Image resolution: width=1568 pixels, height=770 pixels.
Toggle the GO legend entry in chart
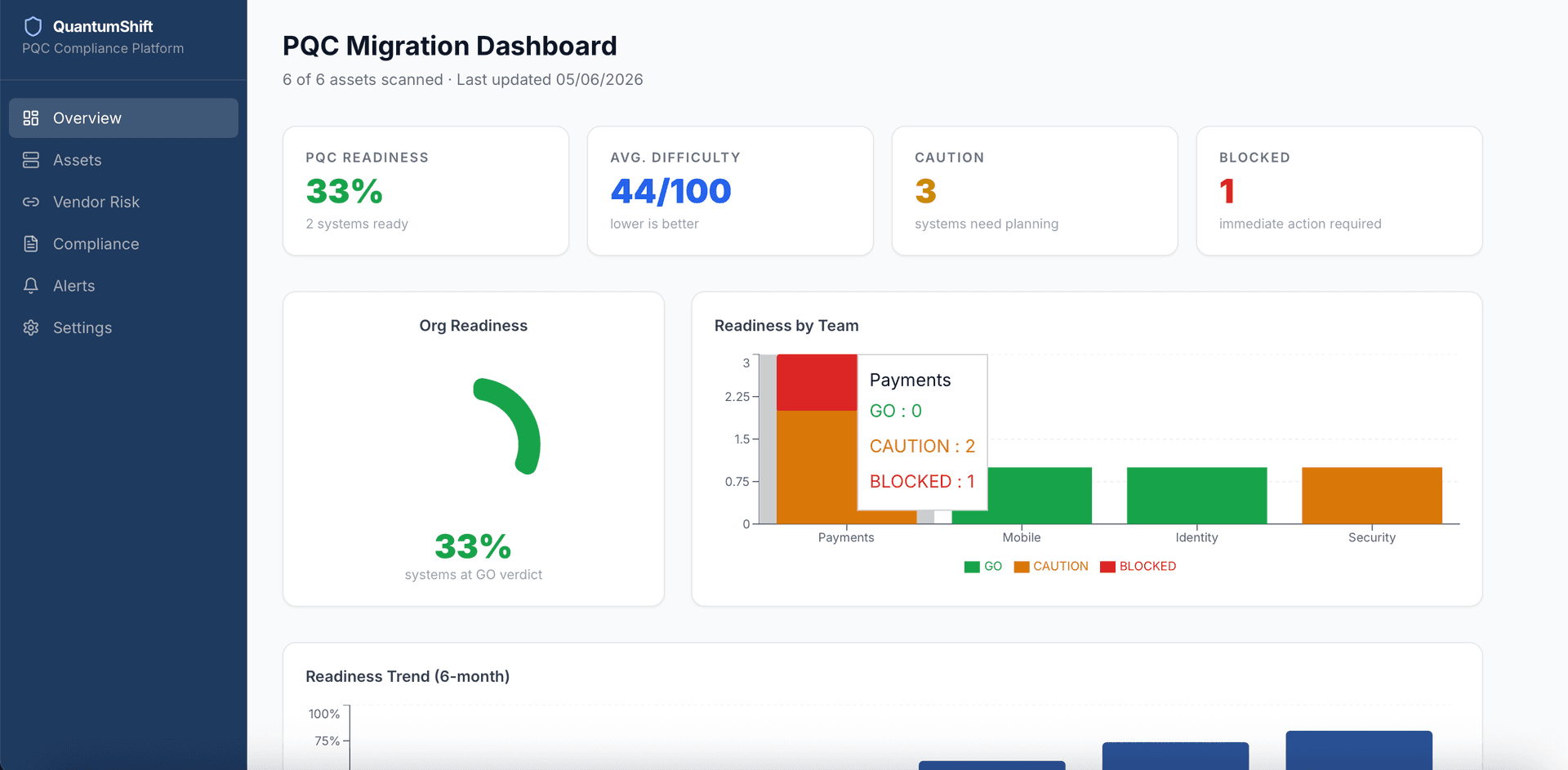pyautogui.click(x=983, y=567)
